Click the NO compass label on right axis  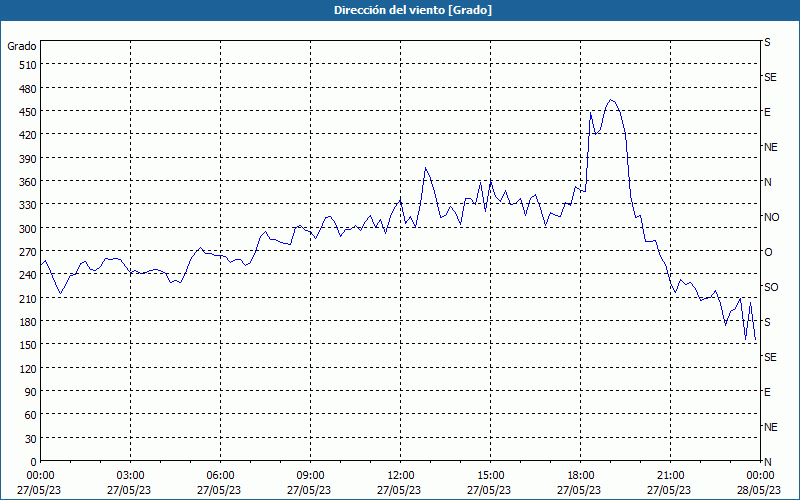pos(771,217)
